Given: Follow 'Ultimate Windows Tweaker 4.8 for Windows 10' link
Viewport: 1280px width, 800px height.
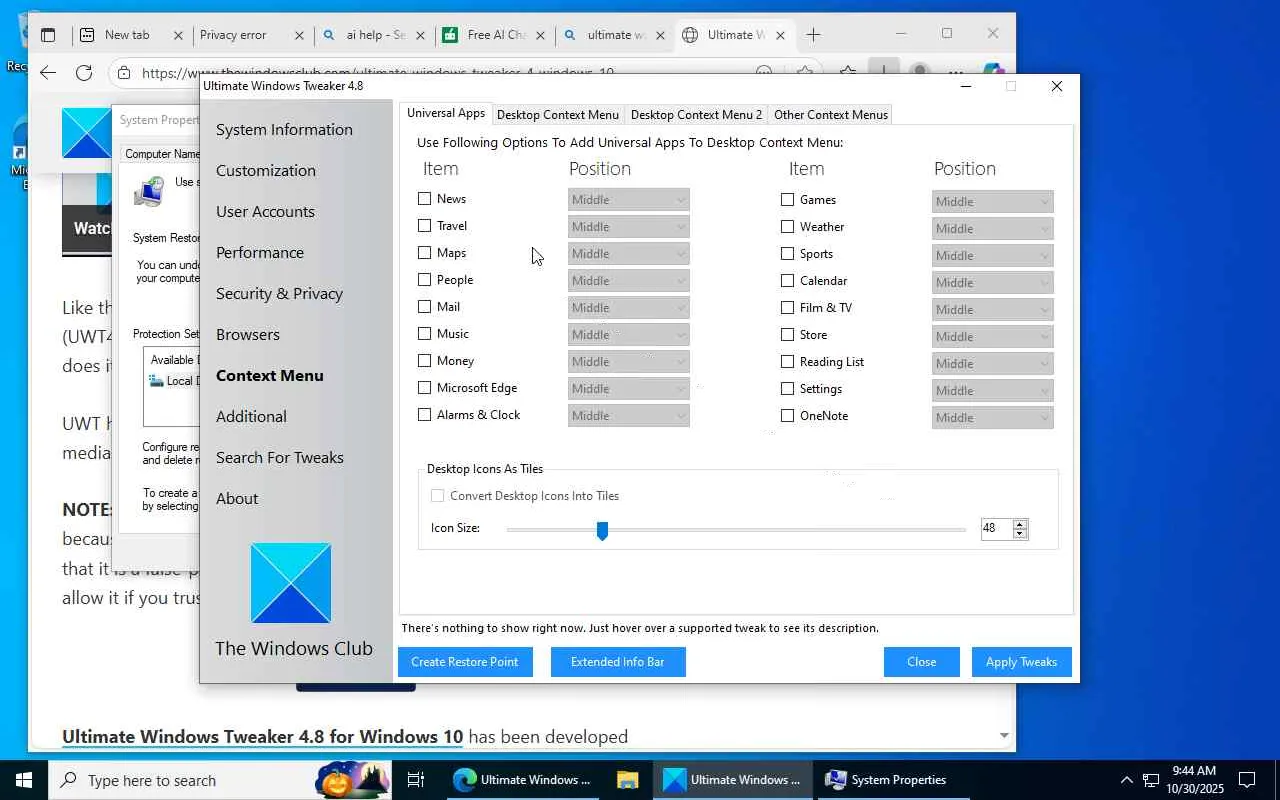Looking at the screenshot, I should 263,737.
